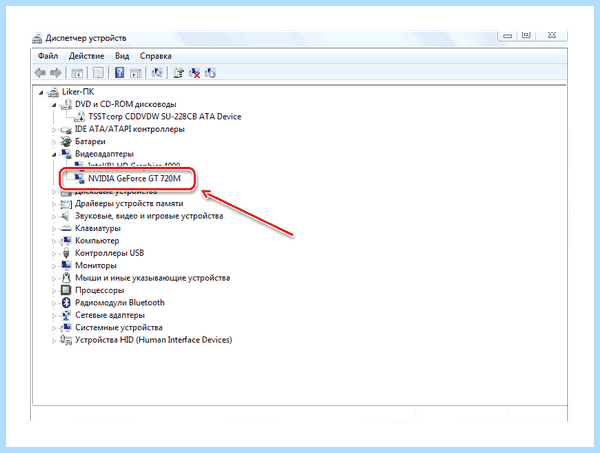Select Устройства HID (Human Interface Devices)
Viewport: 600px width, 453px height.
[153, 340]
